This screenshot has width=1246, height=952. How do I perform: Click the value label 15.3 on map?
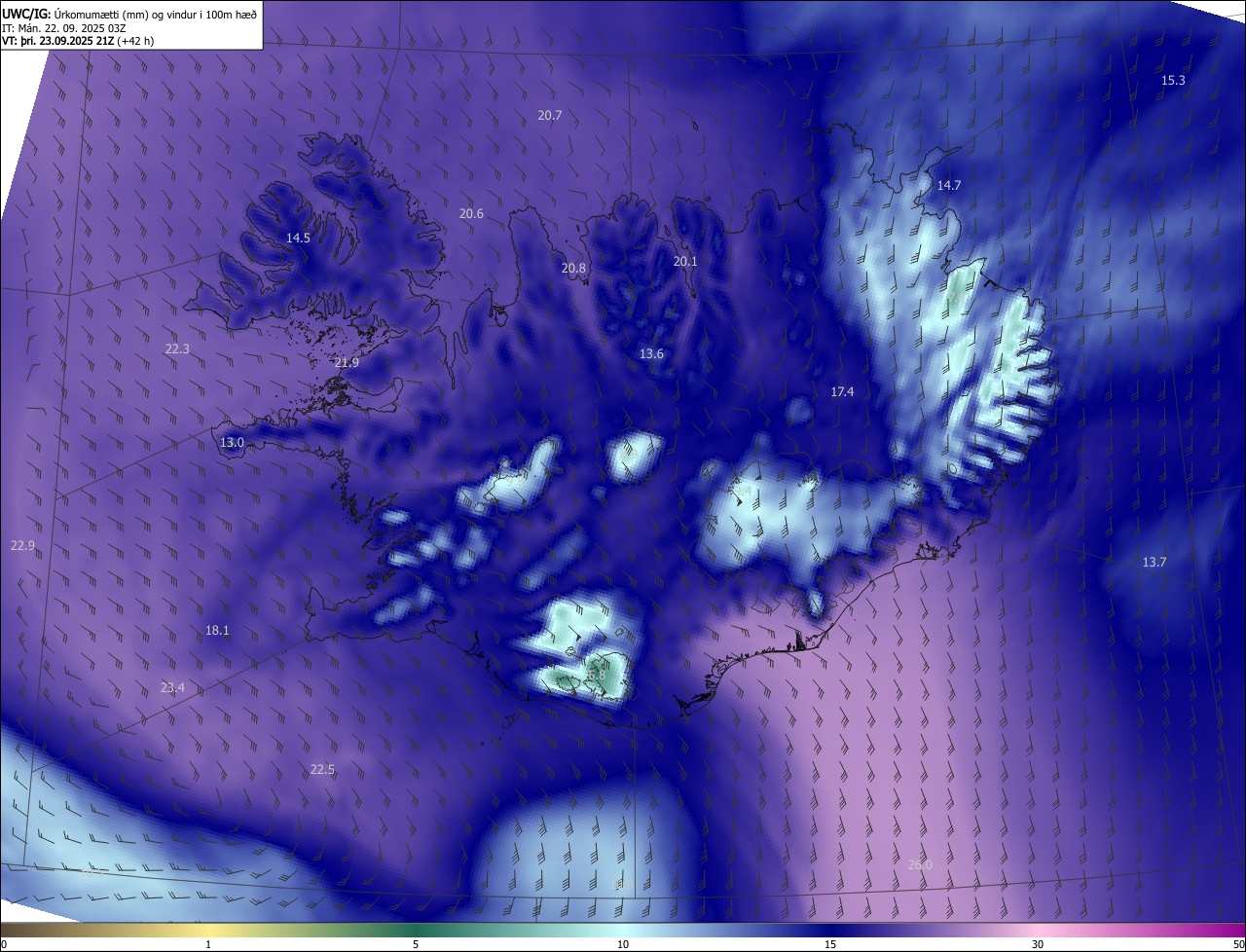pyautogui.click(x=1173, y=81)
